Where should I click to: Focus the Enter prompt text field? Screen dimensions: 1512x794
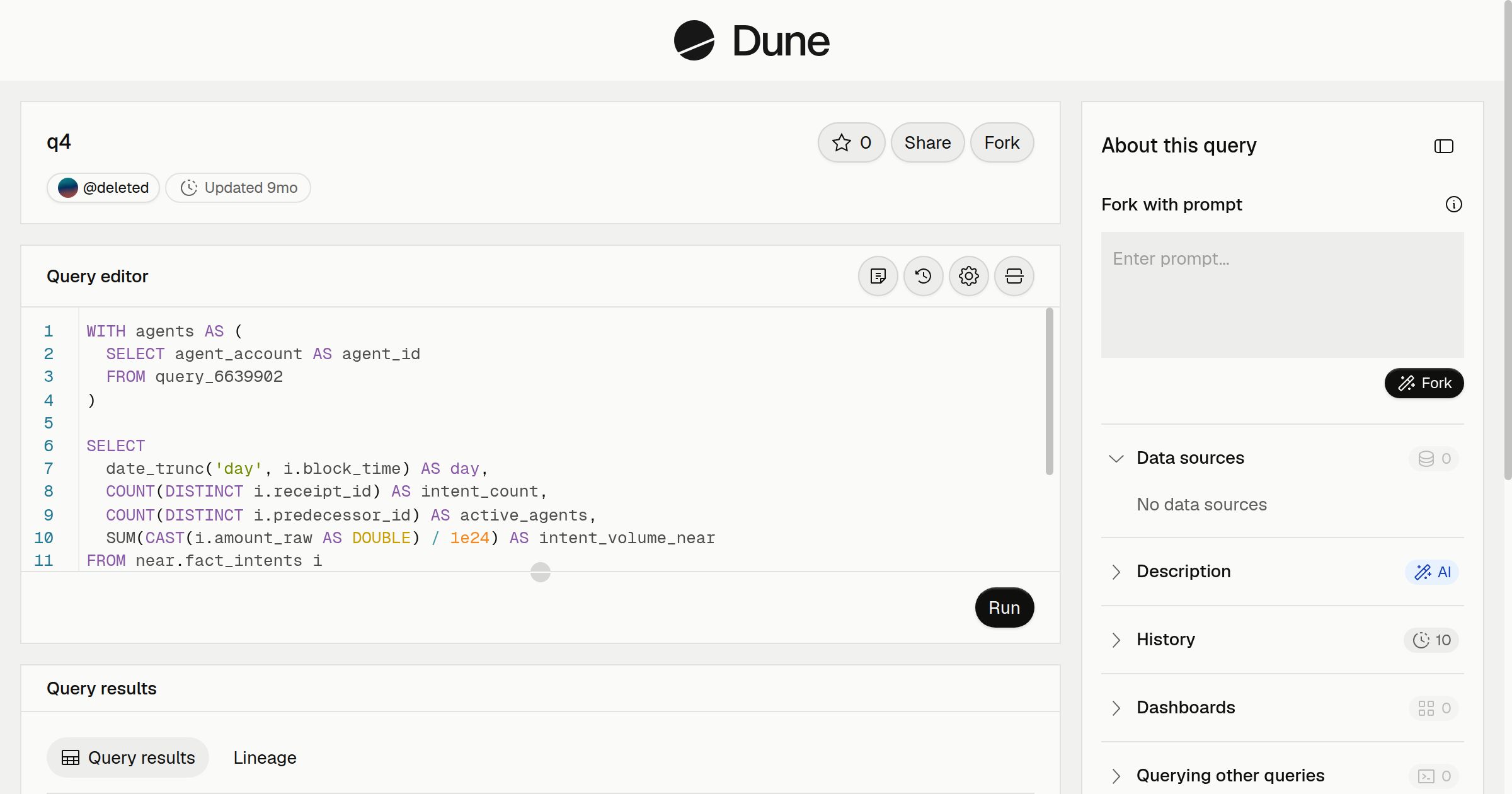pyautogui.click(x=1282, y=295)
